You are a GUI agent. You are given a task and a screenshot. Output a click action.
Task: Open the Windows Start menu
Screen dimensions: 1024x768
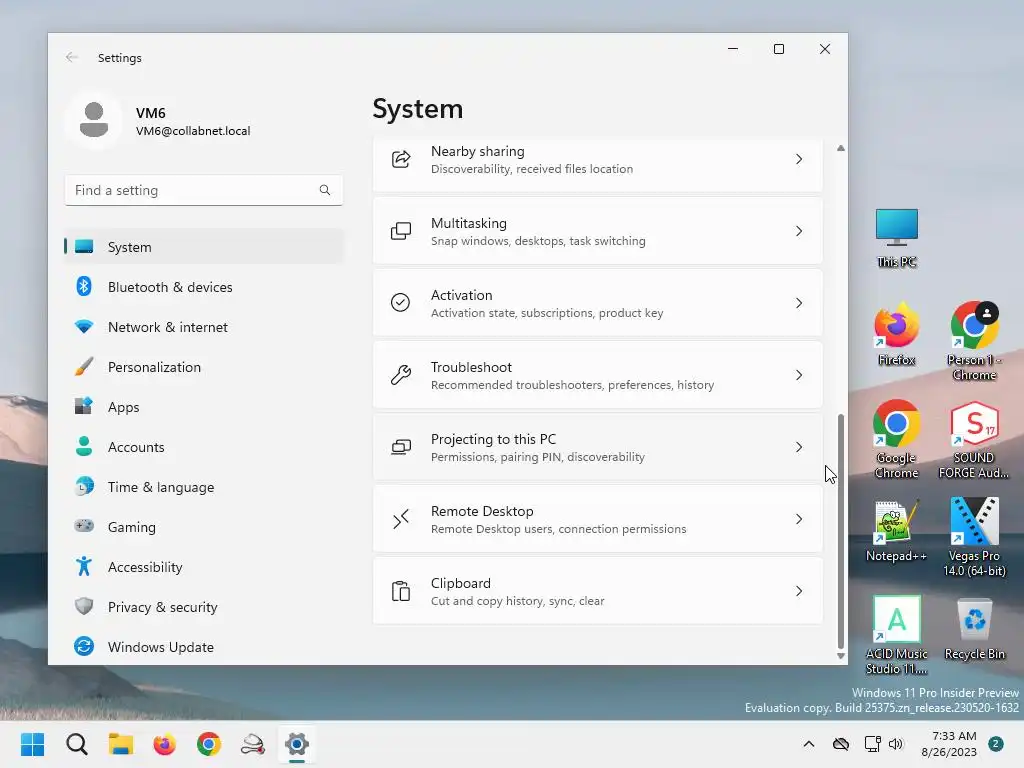click(32, 744)
